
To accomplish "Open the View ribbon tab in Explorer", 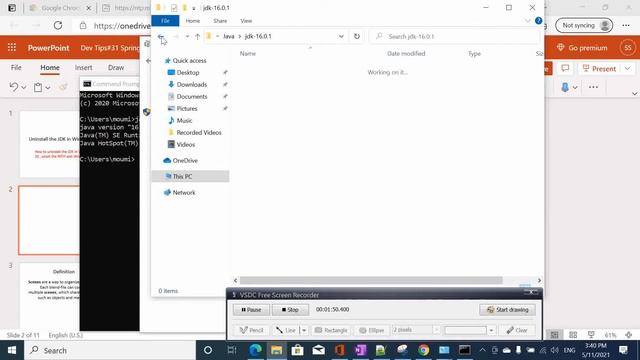I will (x=246, y=21).
